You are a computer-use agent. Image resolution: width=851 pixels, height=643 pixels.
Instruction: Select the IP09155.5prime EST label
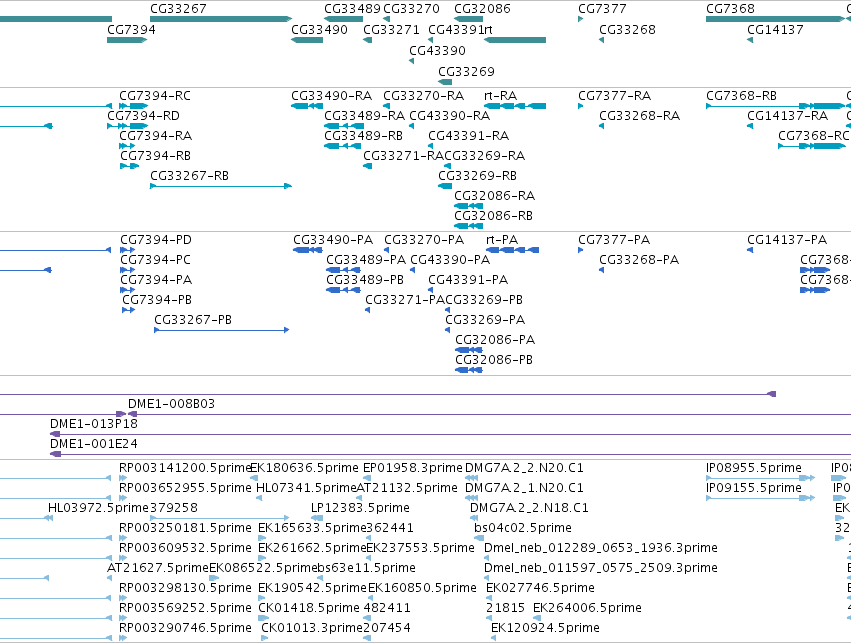(x=754, y=488)
